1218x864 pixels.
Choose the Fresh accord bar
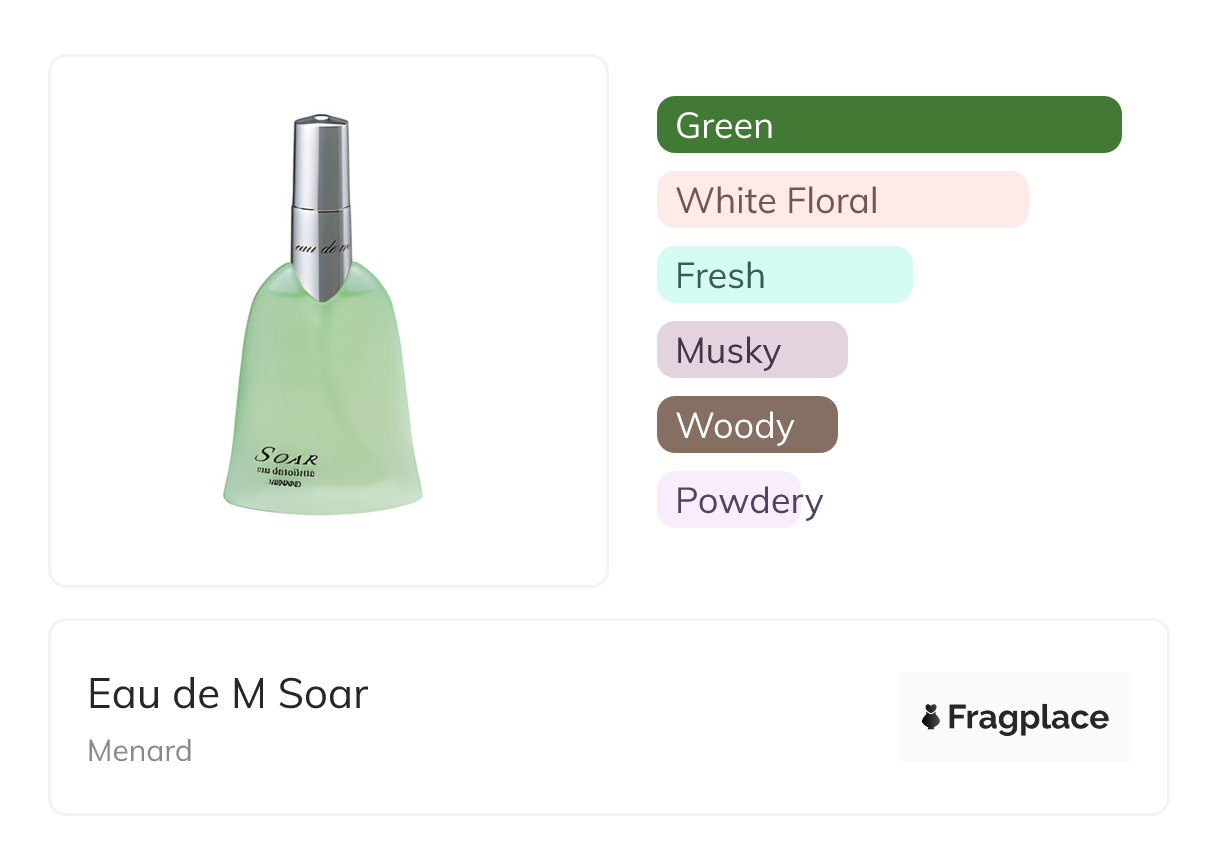pyautogui.click(x=784, y=275)
